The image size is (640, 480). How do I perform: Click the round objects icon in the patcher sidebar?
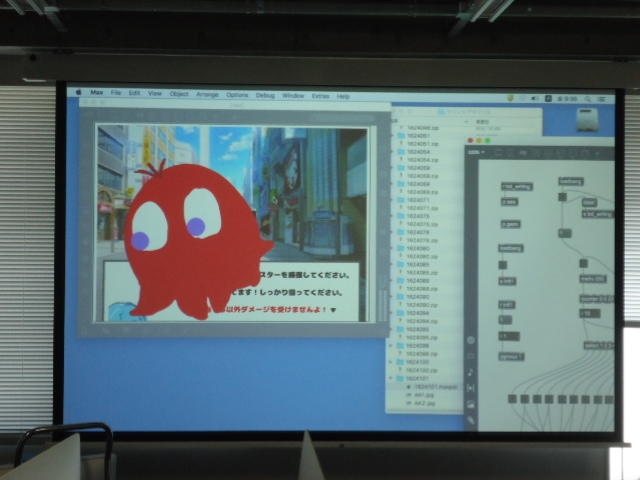tap(471, 340)
